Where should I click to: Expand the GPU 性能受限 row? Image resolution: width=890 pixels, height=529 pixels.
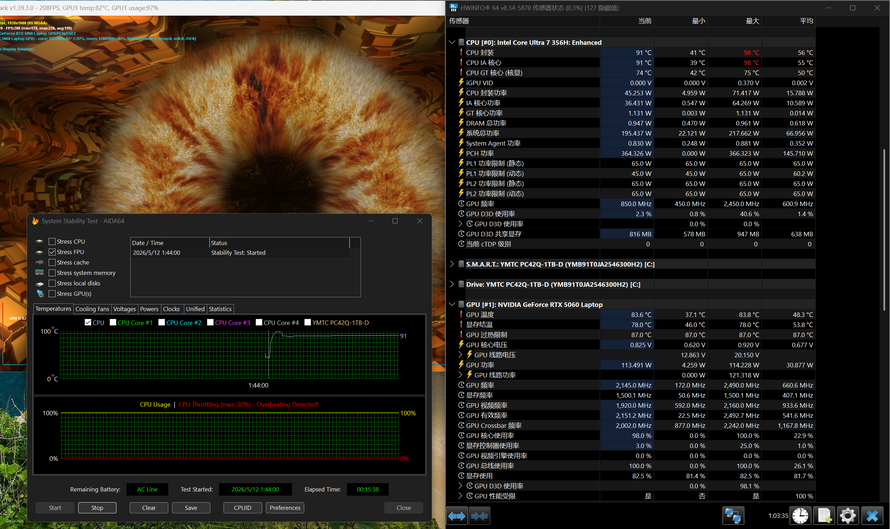pos(460,496)
